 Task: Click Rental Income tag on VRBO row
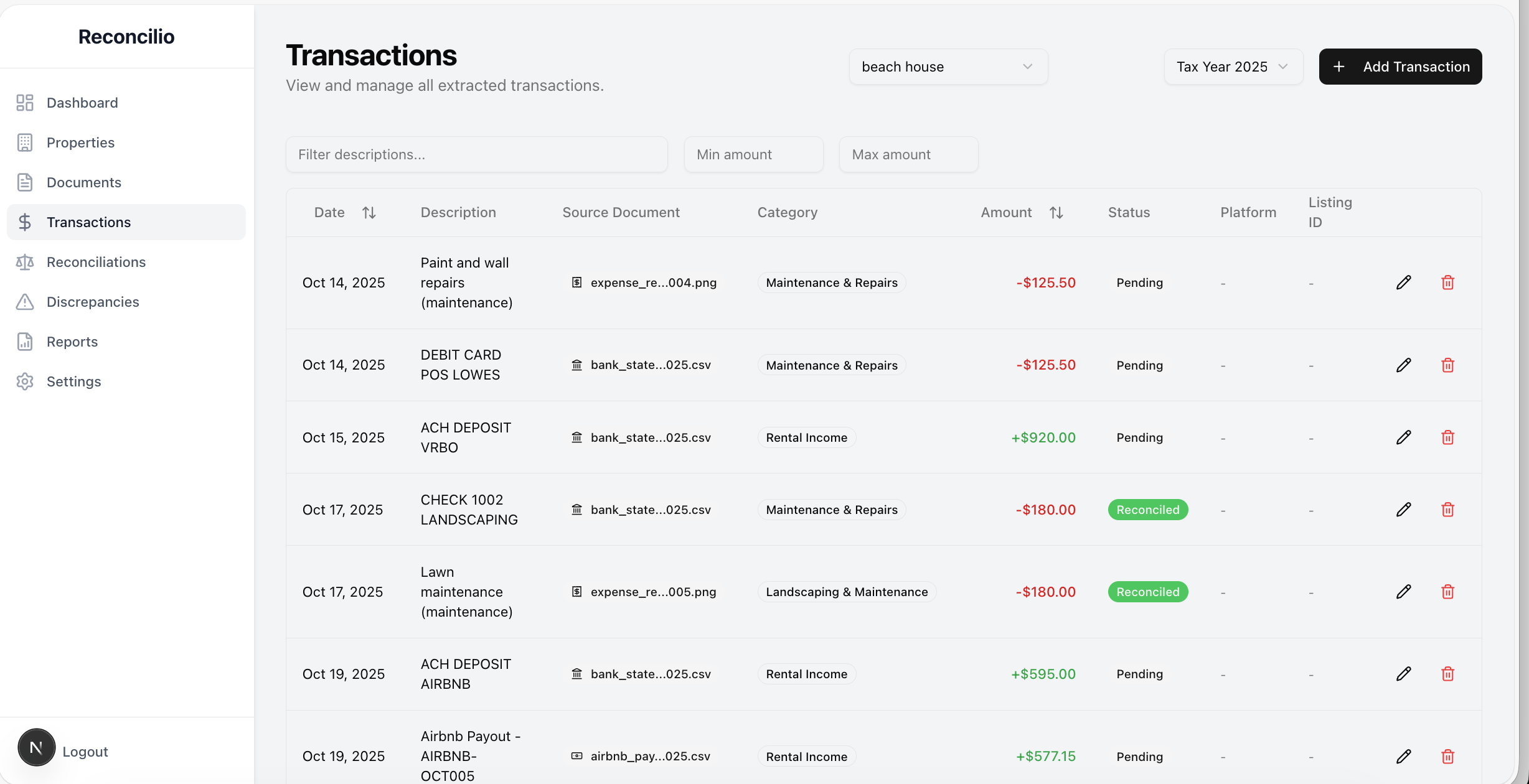coord(806,437)
